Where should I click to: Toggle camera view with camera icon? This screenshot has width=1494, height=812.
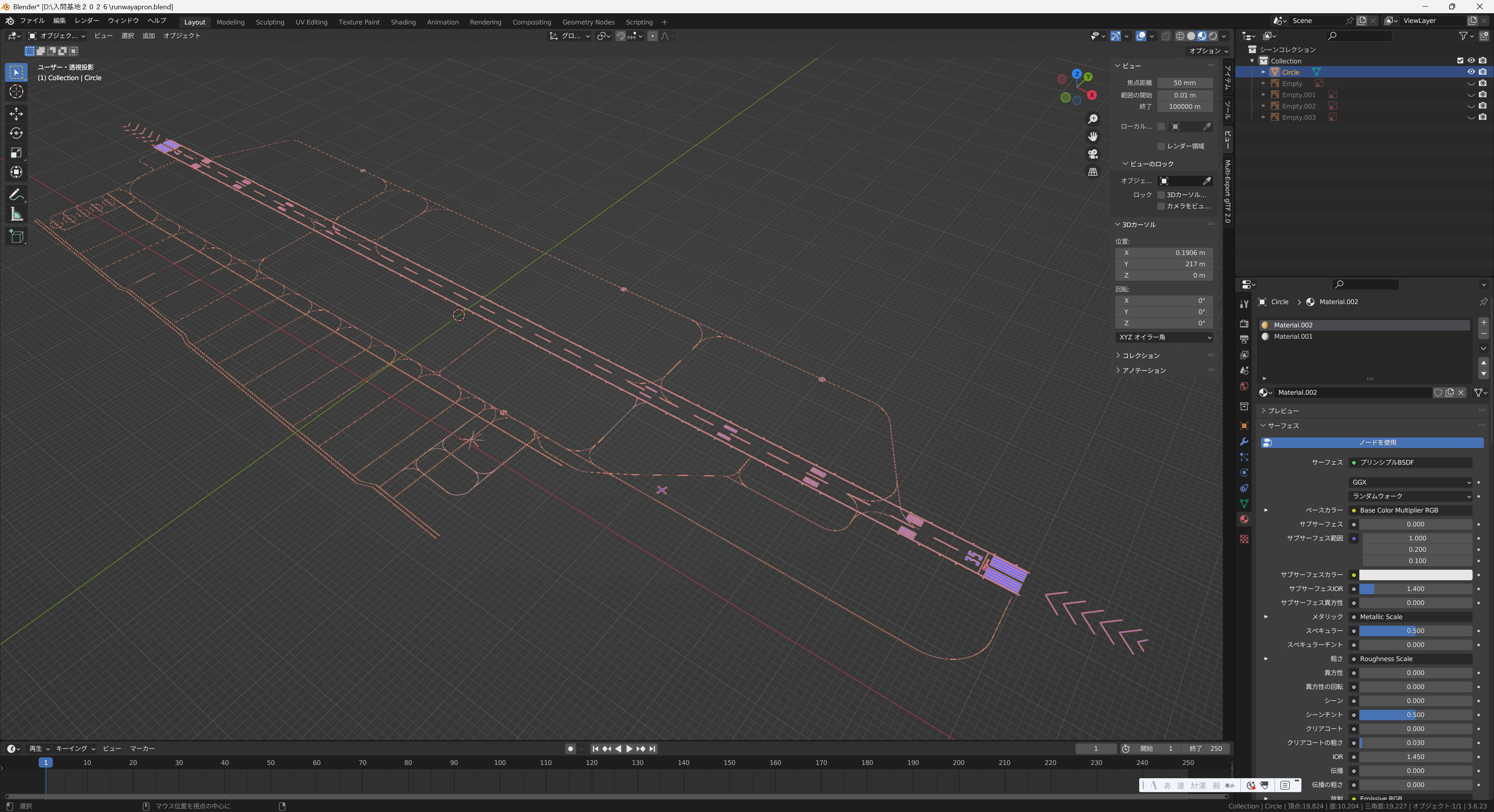point(1092,154)
